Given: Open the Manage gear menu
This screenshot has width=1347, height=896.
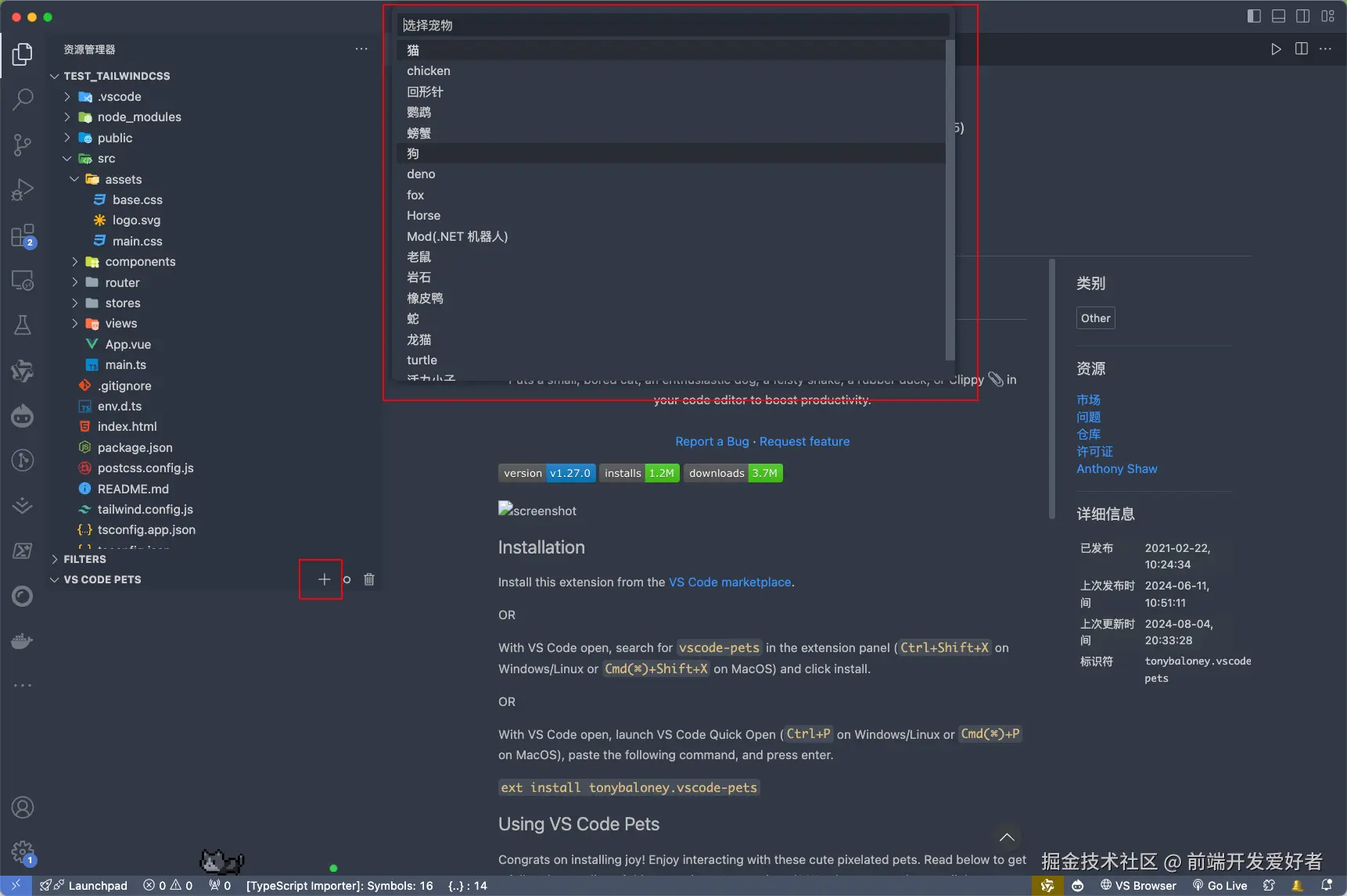Looking at the screenshot, I should tap(23, 852).
